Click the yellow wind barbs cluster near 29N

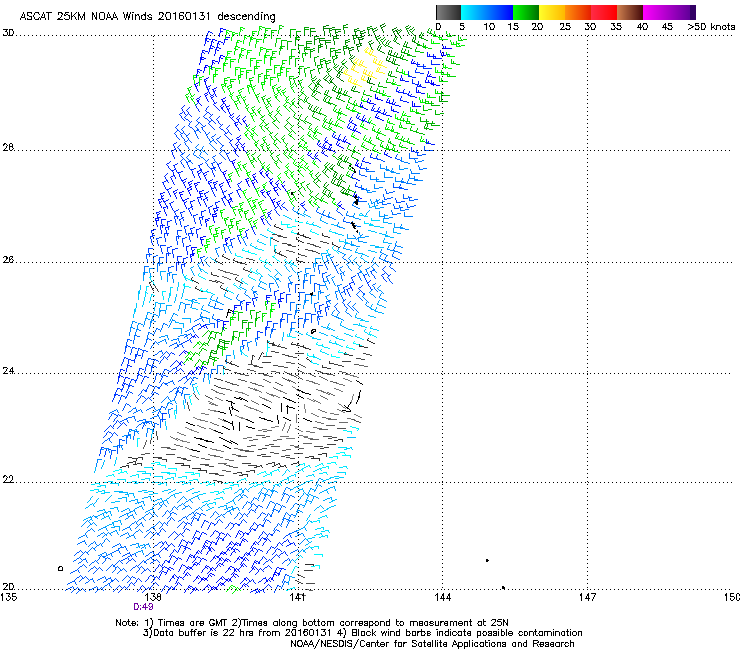363,68
